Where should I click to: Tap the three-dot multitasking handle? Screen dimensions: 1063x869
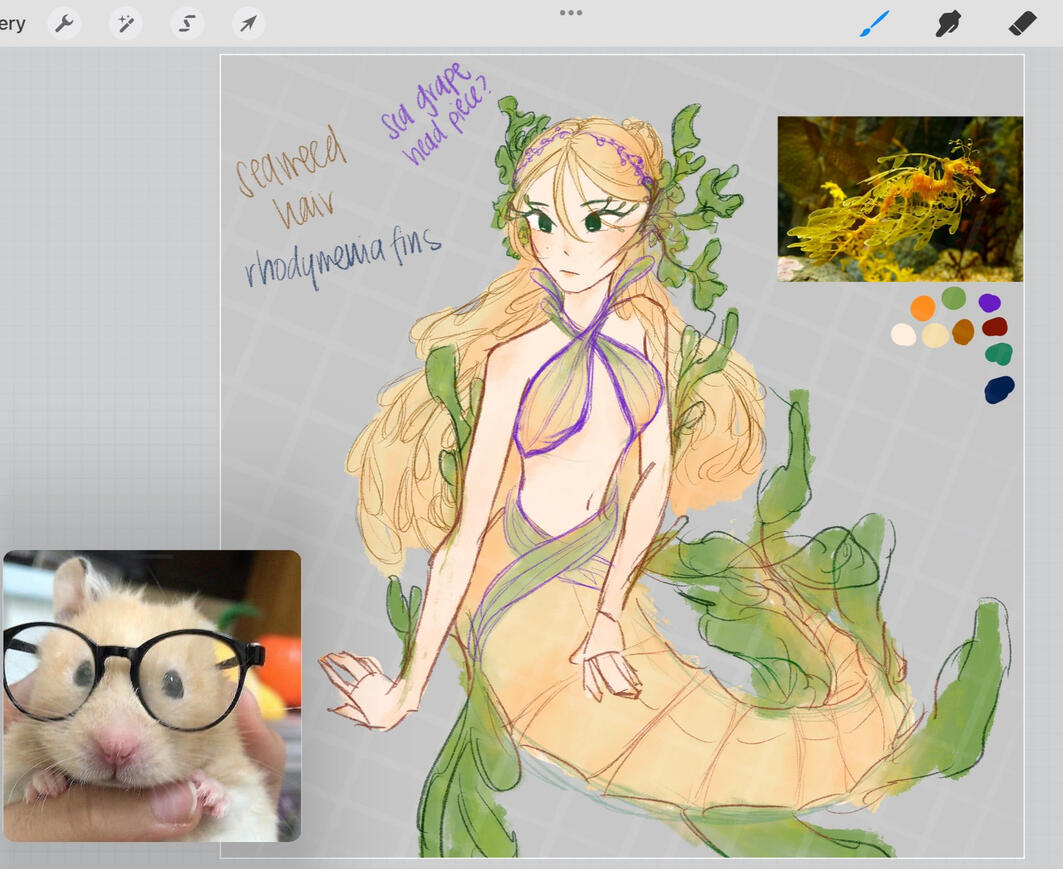[x=571, y=12]
